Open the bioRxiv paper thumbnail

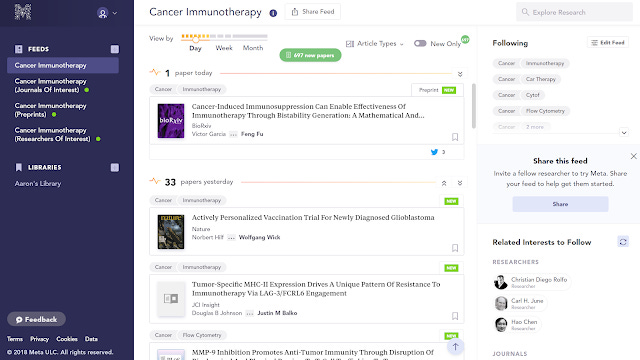tap(171, 121)
